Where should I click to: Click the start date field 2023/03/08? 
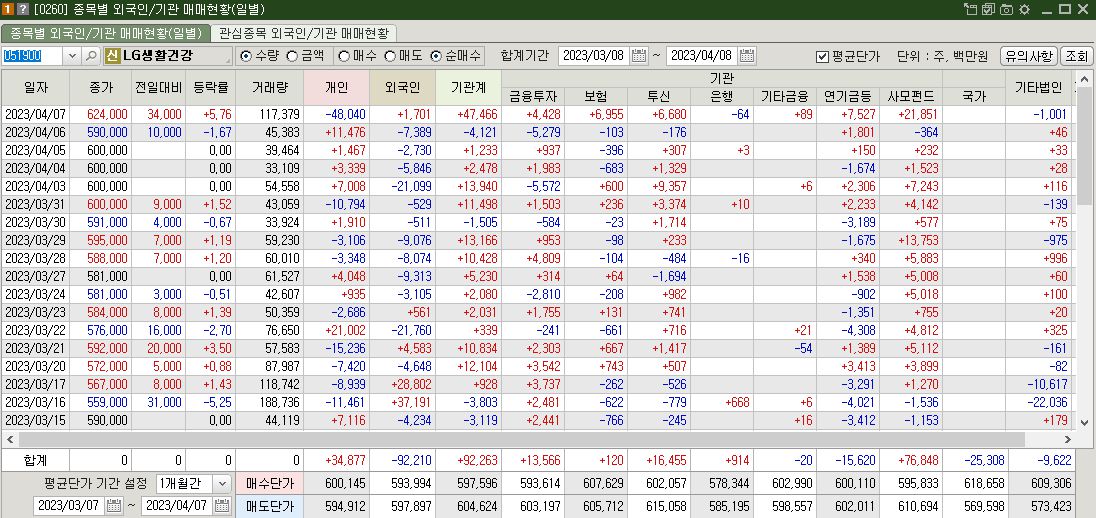coord(594,56)
